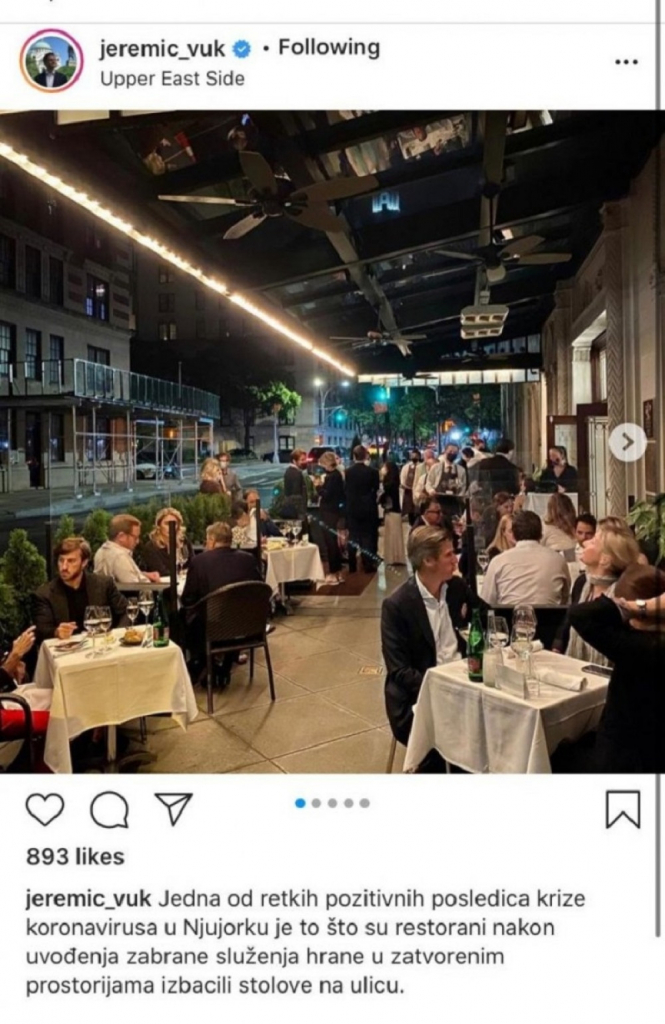Open jeremic_vuk username in post header

[163, 48]
